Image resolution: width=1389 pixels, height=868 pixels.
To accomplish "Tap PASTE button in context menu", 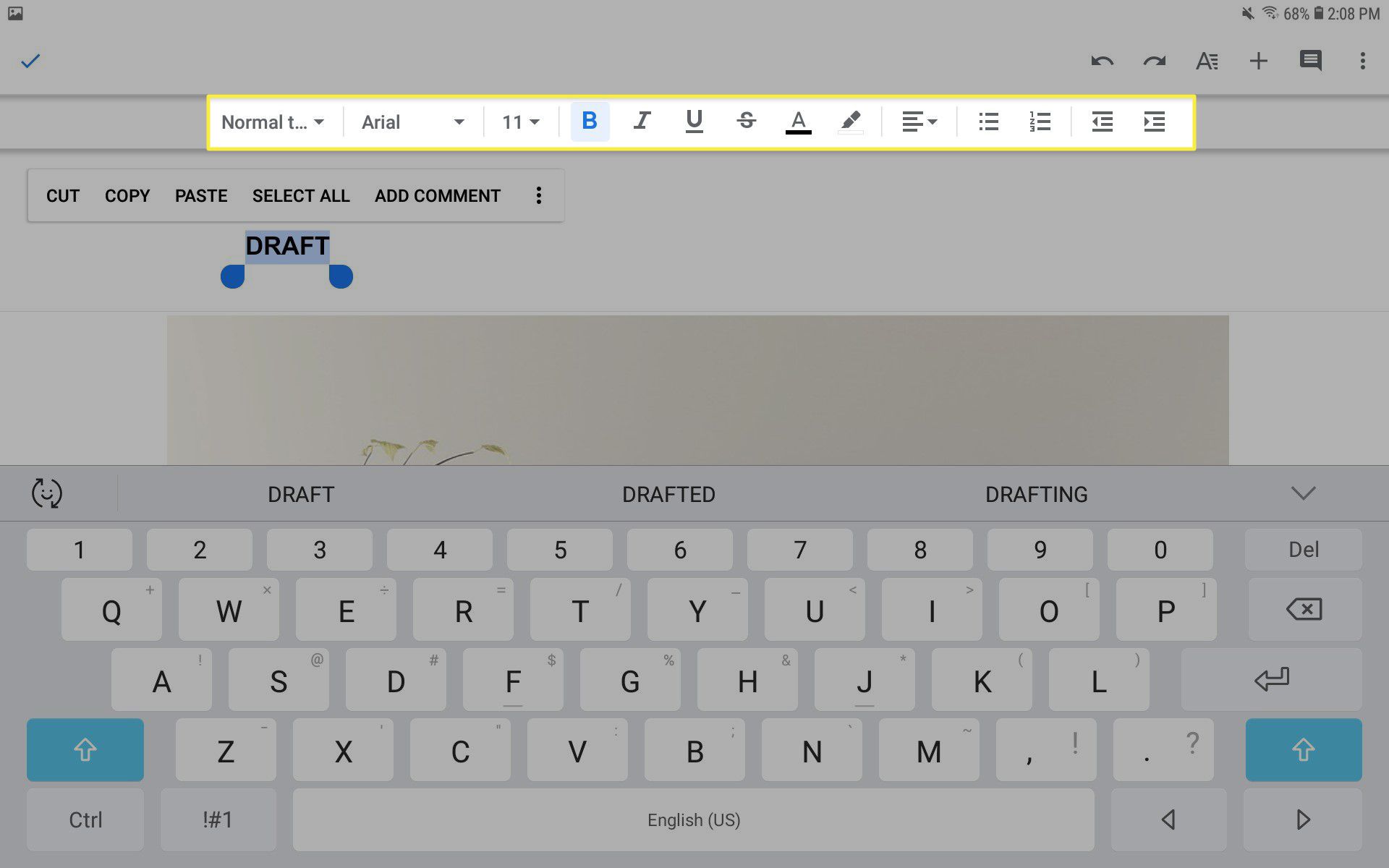I will pyautogui.click(x=201, y=195).
